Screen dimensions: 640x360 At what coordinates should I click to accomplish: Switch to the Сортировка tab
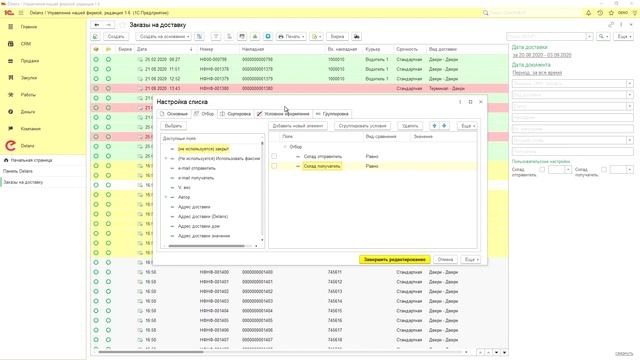click(x=236, y=114)
